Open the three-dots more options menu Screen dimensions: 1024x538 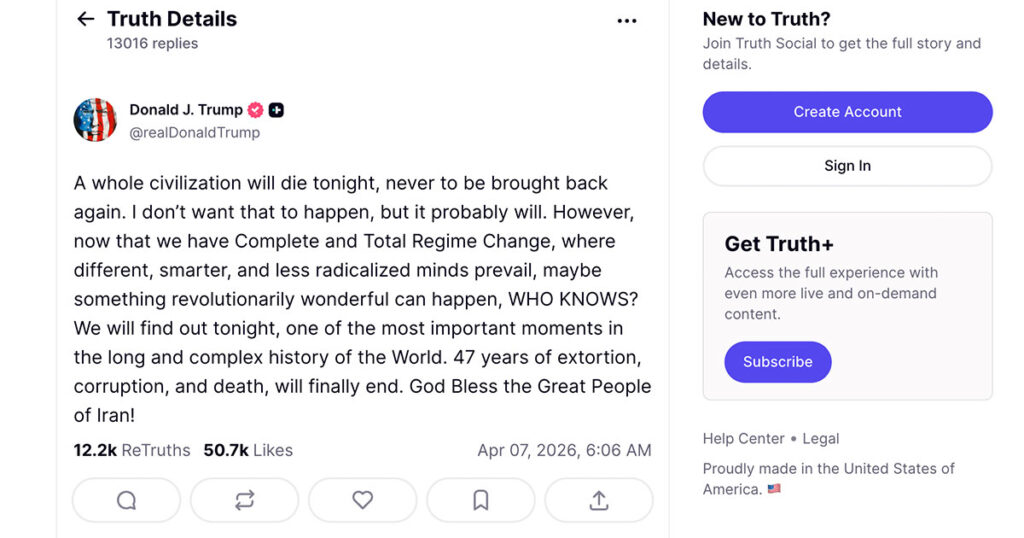click(627, 21)
